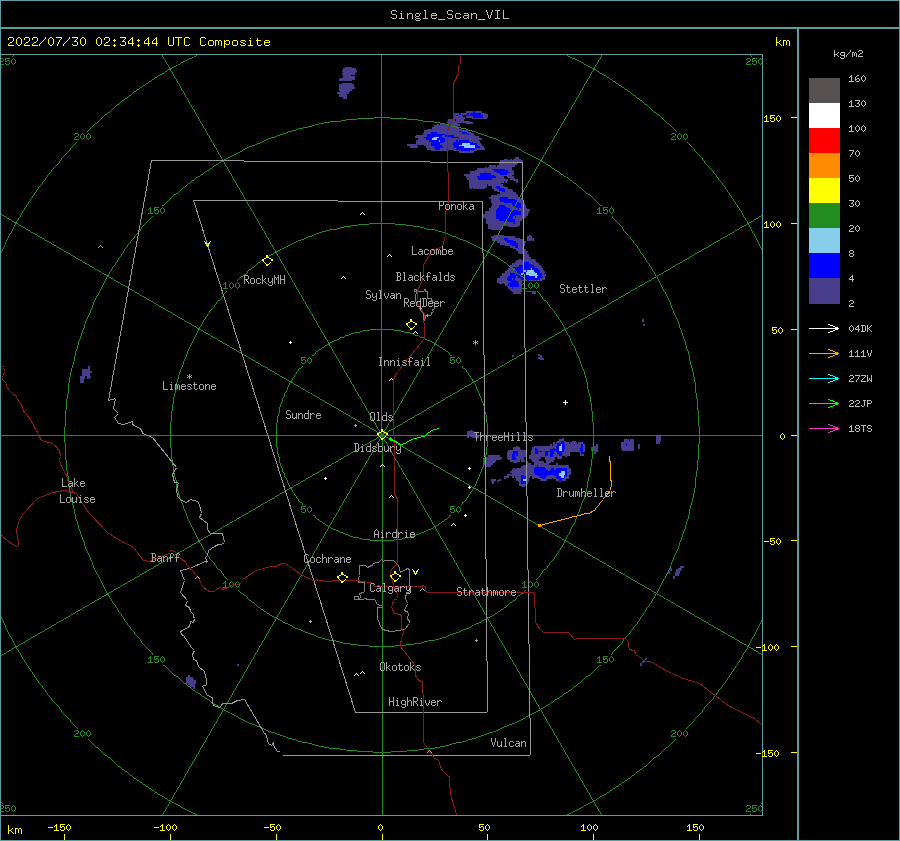Click the HighRiver town label
This screenshot has width=900, height=841.
point(415,702)
